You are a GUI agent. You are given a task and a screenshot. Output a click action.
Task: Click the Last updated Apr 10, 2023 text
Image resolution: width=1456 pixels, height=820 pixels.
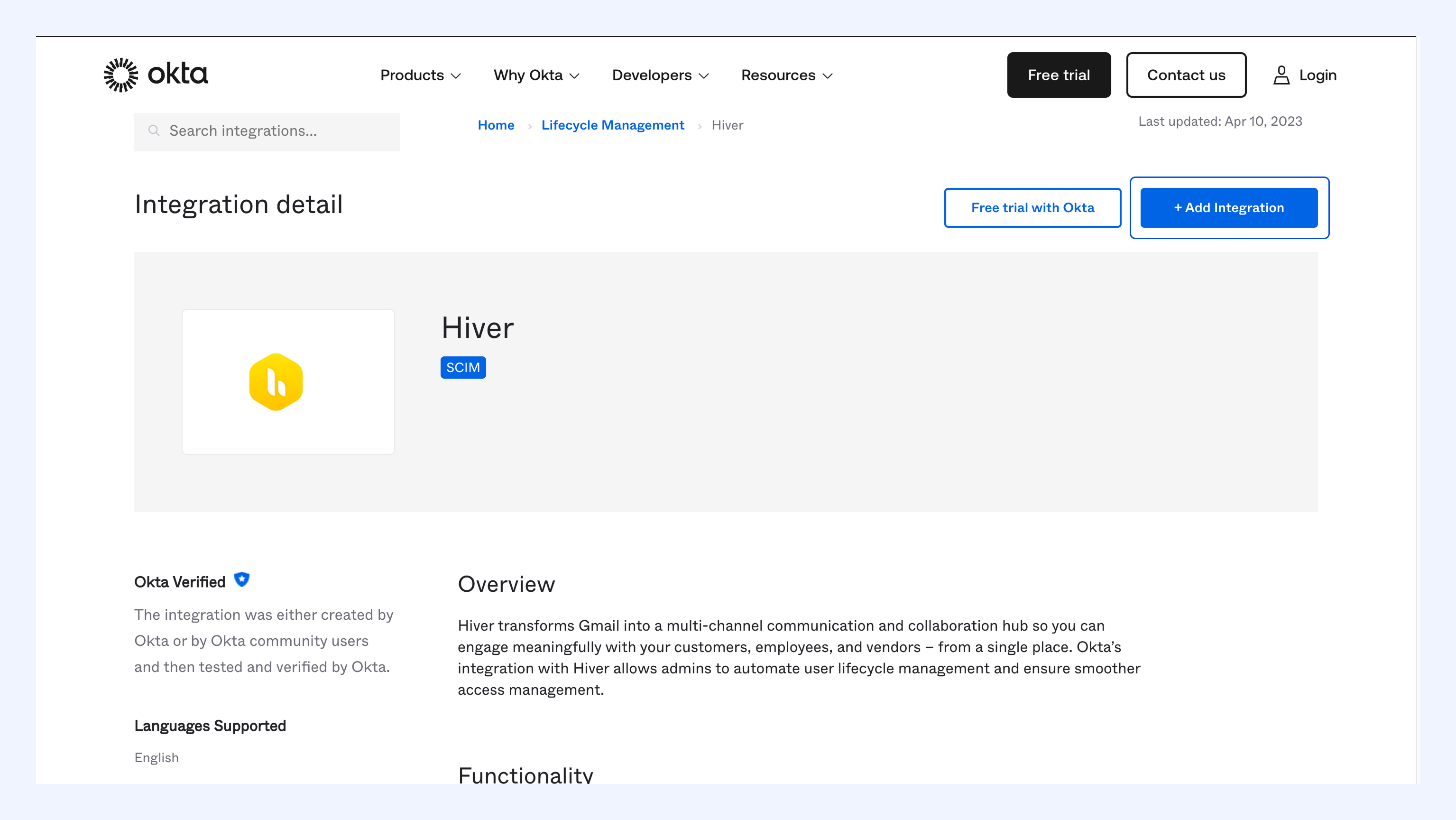(1220, 121)
